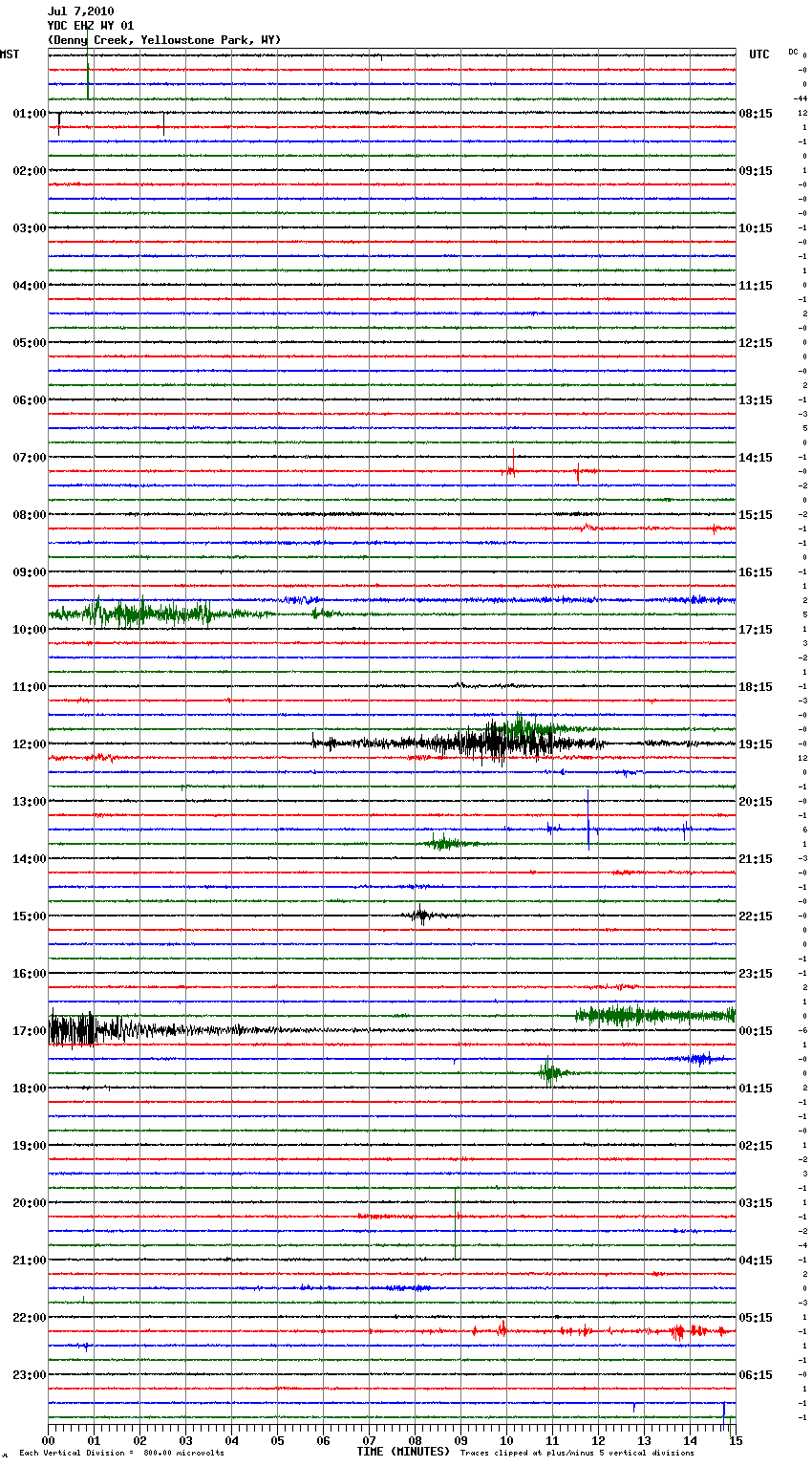This screenshot has width=812, height=1466.
Task: Click the 10:00 MST row label
Action: pos(30,629)
